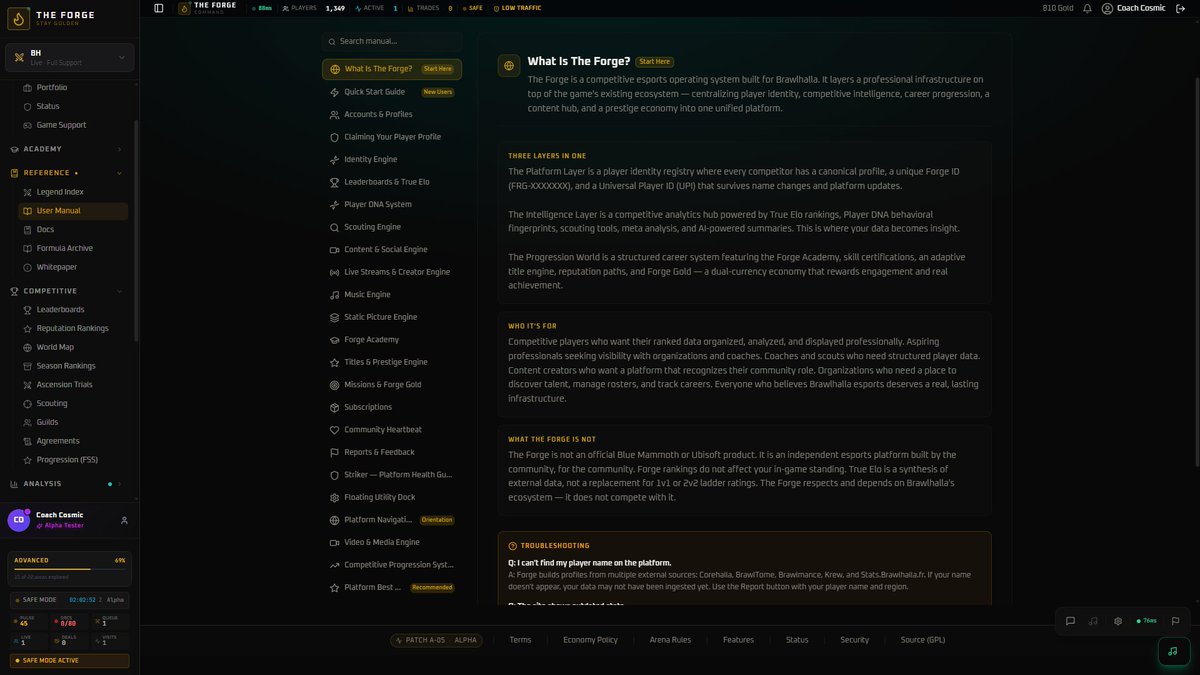Open Docs in sidebar

73,229
